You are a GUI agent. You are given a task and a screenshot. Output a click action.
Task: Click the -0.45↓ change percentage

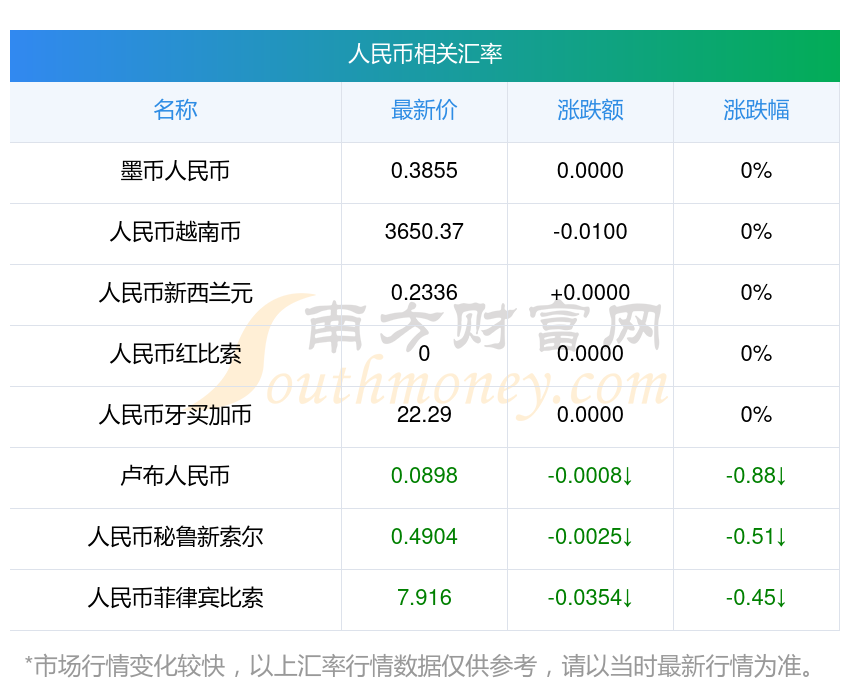point(756,598)
